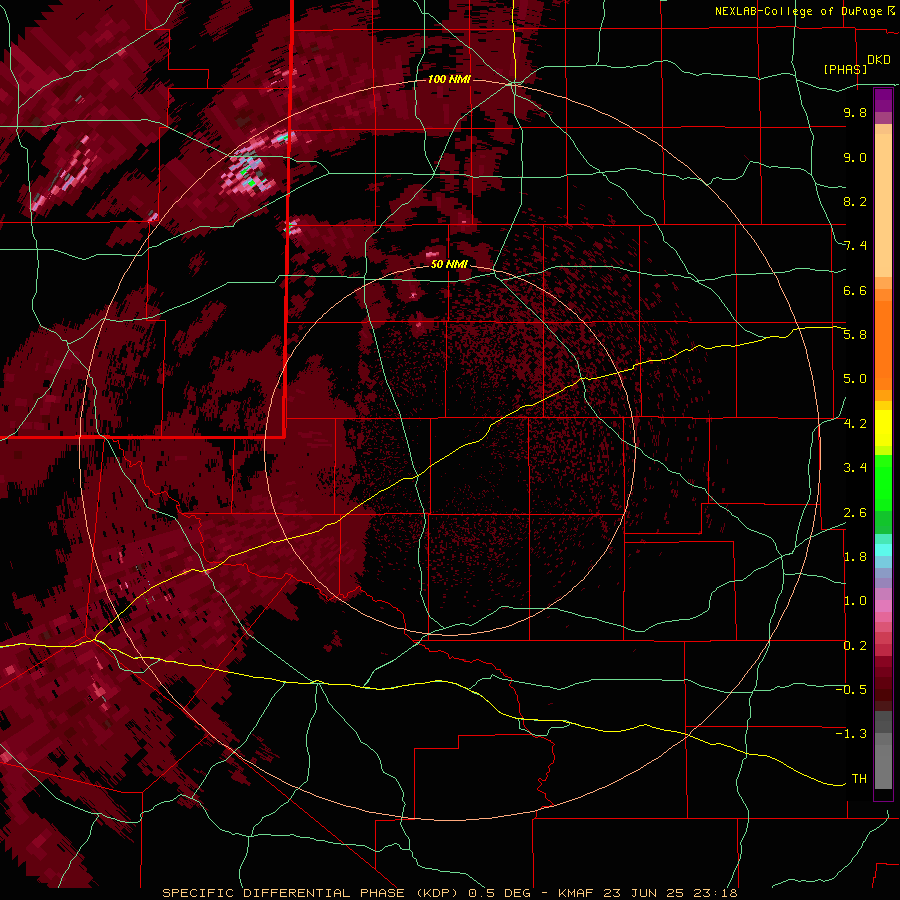This screenshot has width=900, height=900.
Task: Pick the cyan band in legend
Action: point(883,550)
